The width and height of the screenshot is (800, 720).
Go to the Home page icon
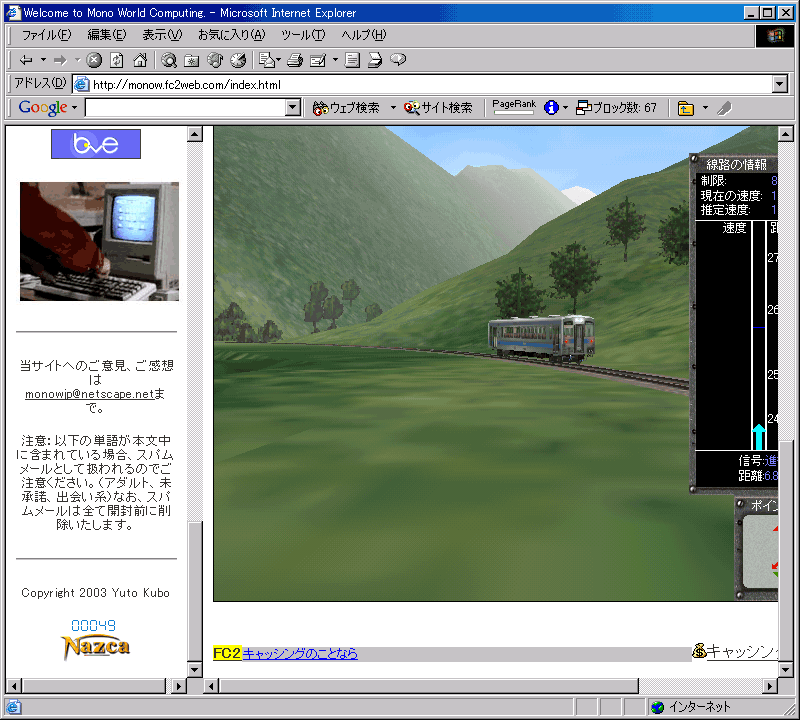140,60
